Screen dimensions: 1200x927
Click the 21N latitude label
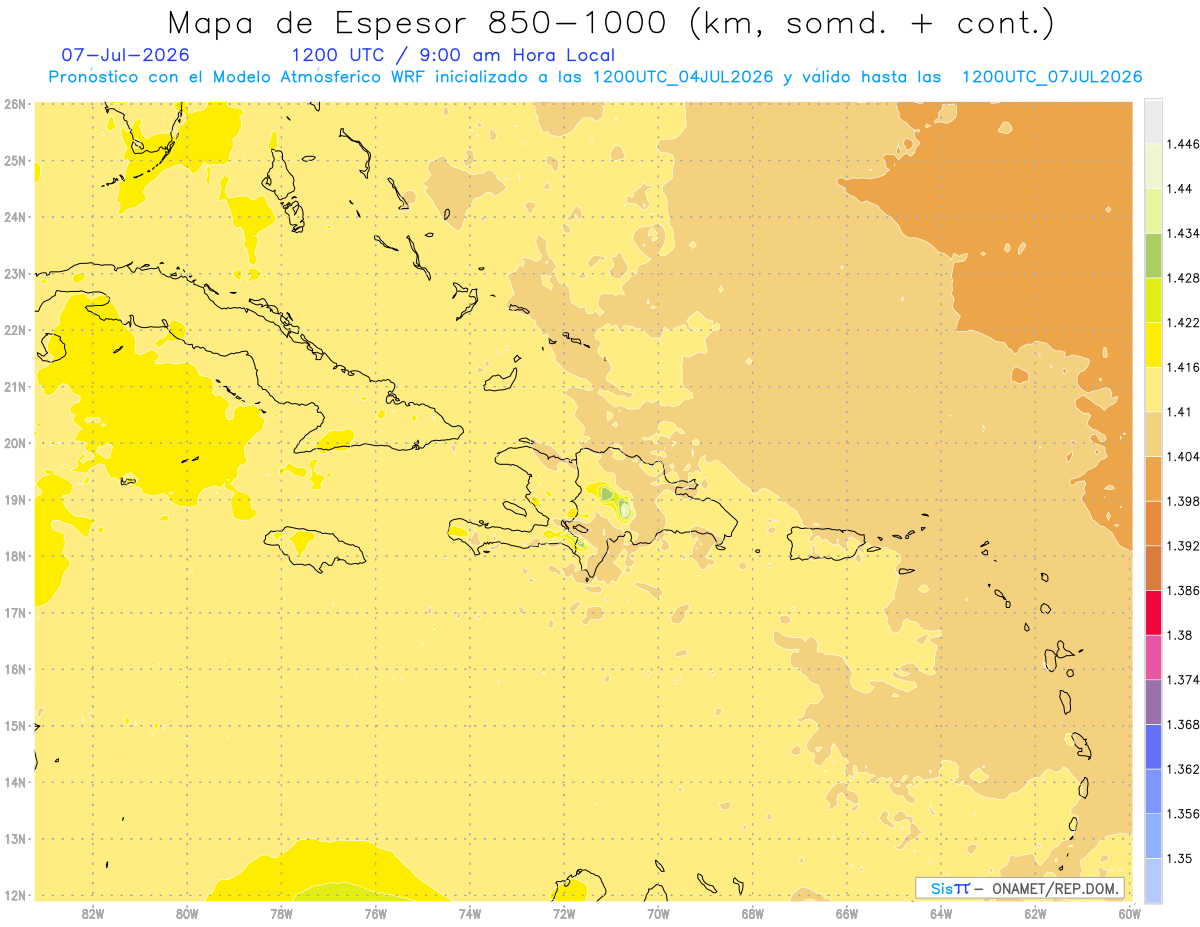pos(15,386)
